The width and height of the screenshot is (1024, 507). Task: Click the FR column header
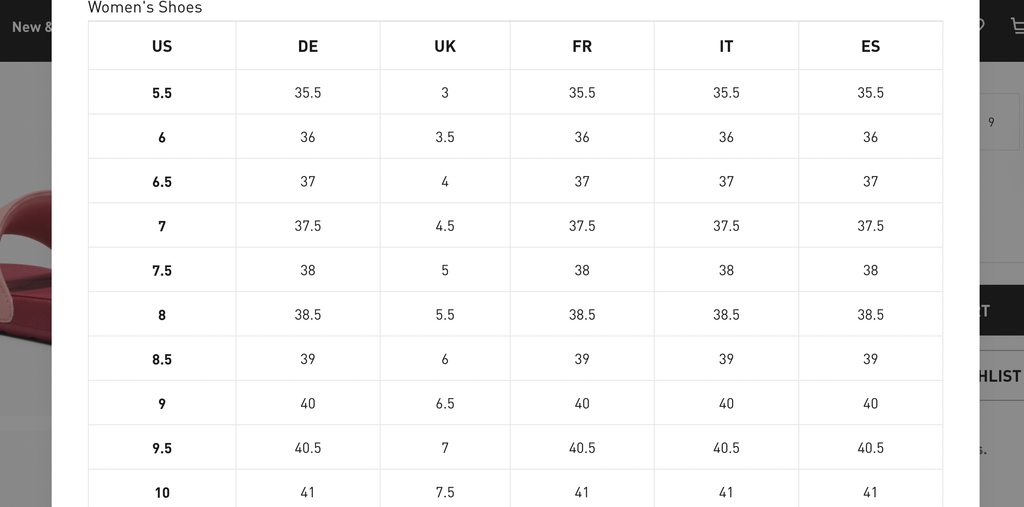tap(582, 46)
